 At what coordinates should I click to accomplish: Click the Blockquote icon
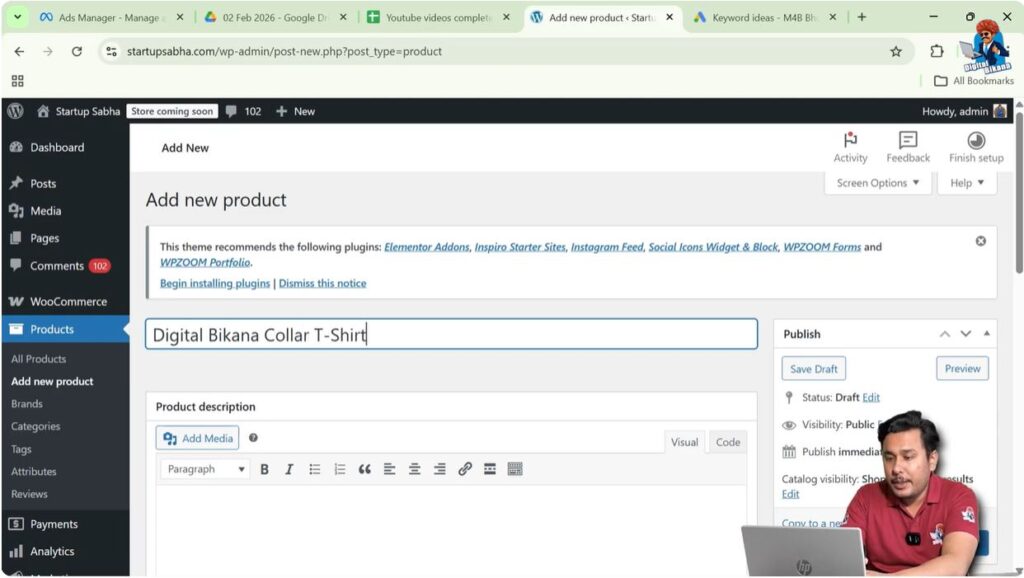coord(365,468)
